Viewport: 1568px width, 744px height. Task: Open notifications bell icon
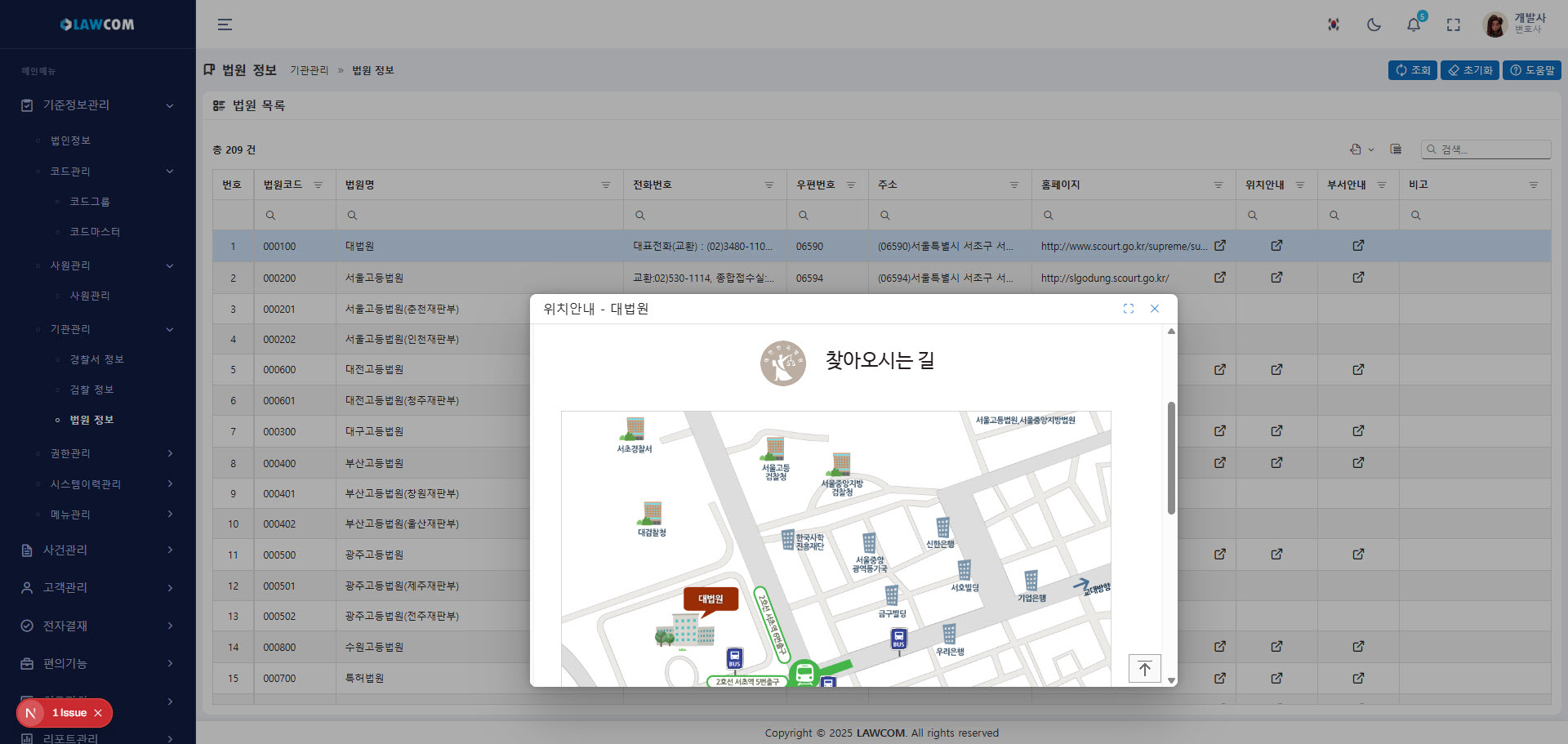coord(1414,25)
